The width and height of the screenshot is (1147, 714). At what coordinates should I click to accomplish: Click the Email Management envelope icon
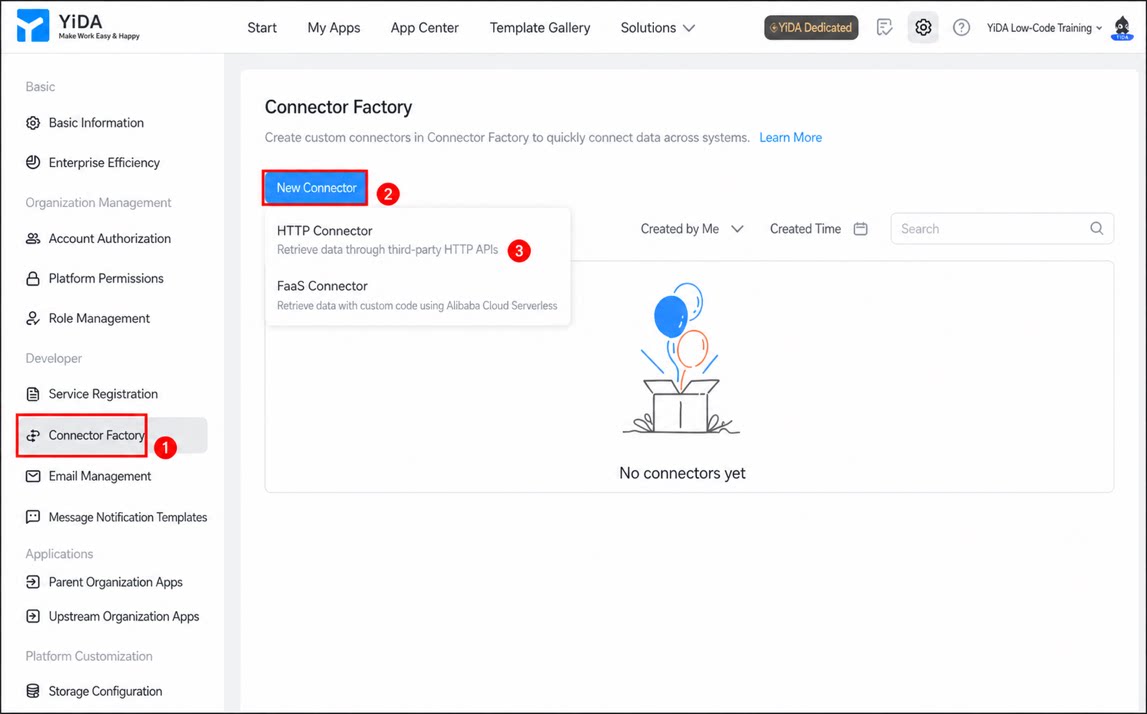point(33,476)
